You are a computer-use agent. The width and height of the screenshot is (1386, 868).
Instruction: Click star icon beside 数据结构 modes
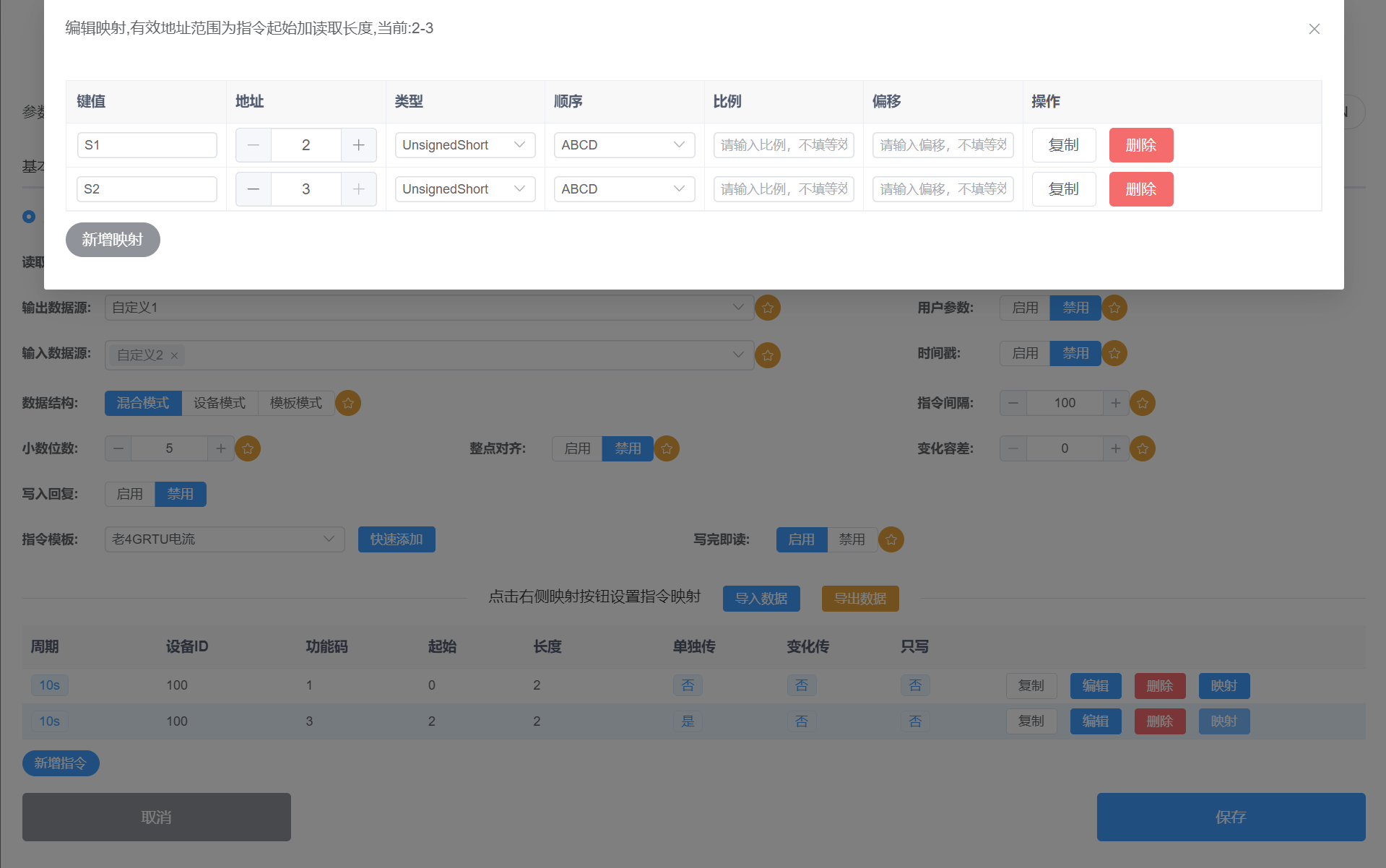pyautogui.click(x=348, y=403)
